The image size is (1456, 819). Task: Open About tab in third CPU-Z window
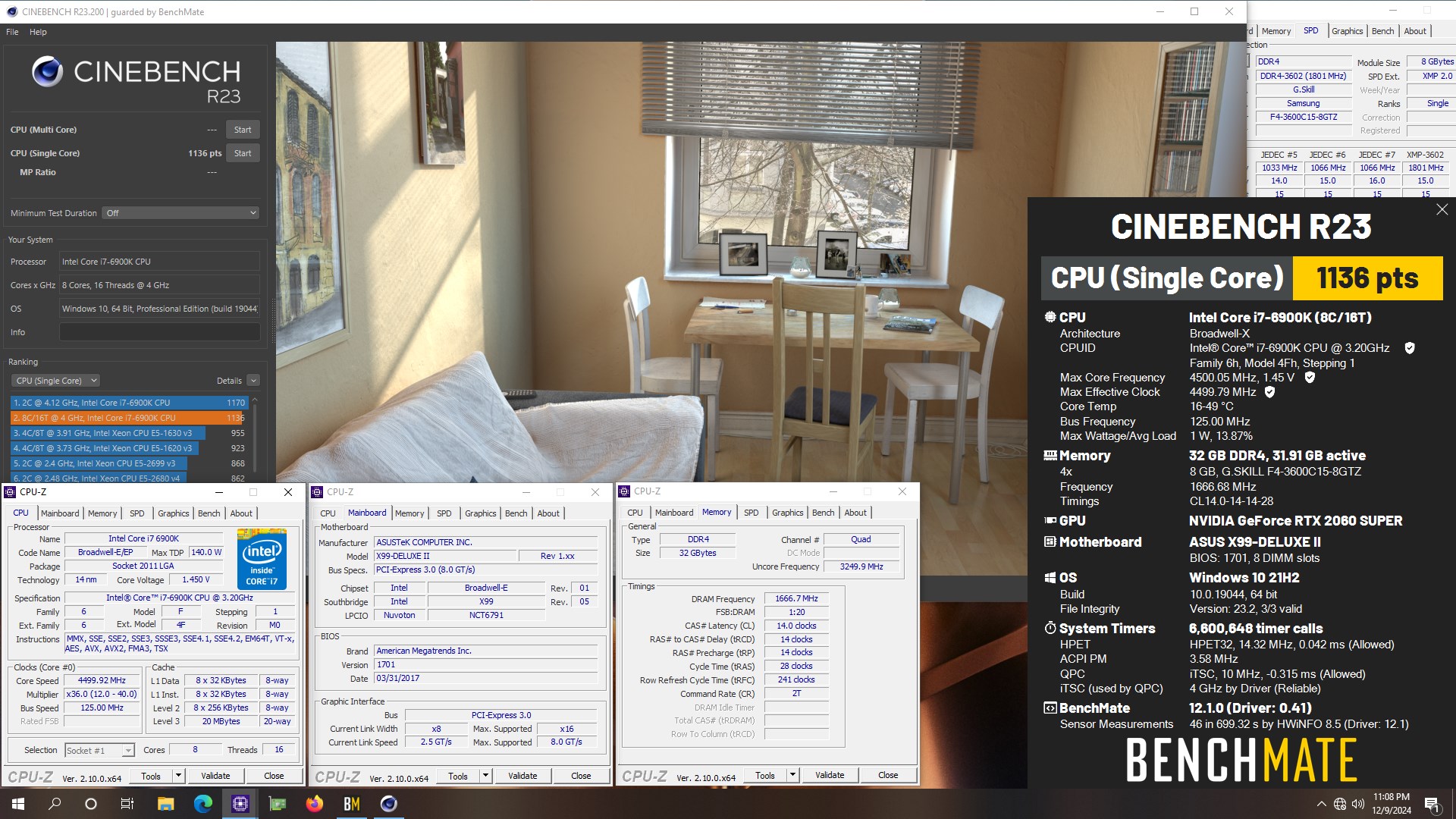pos(855,513)
